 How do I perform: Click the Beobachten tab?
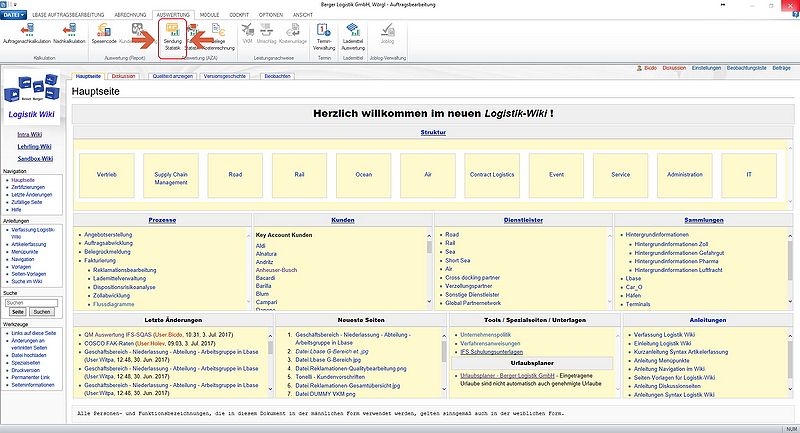coord(277,76)
